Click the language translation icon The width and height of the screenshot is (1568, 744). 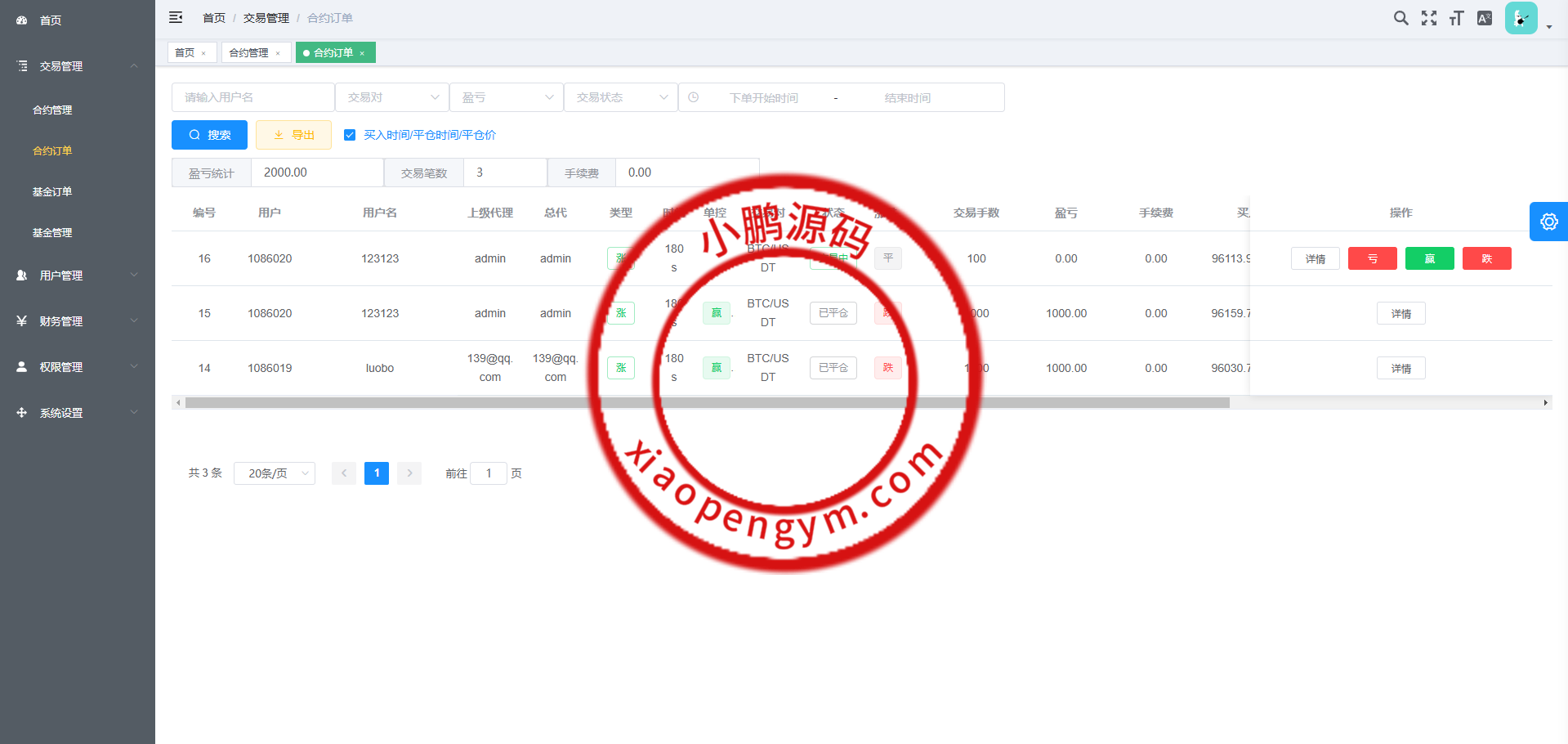coord(1485,18)
